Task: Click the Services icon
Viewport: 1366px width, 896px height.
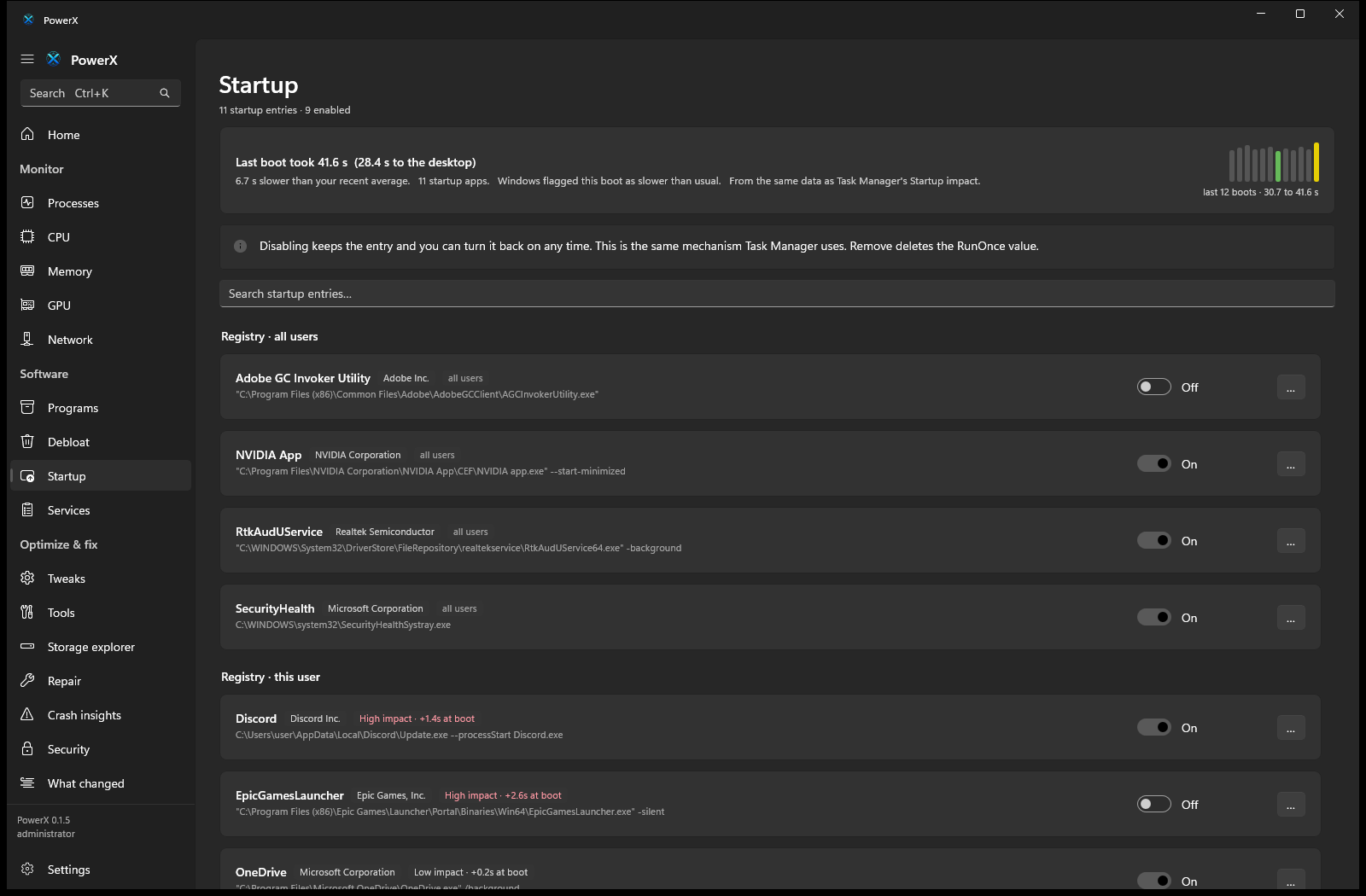Action: (x=27, y=509)
